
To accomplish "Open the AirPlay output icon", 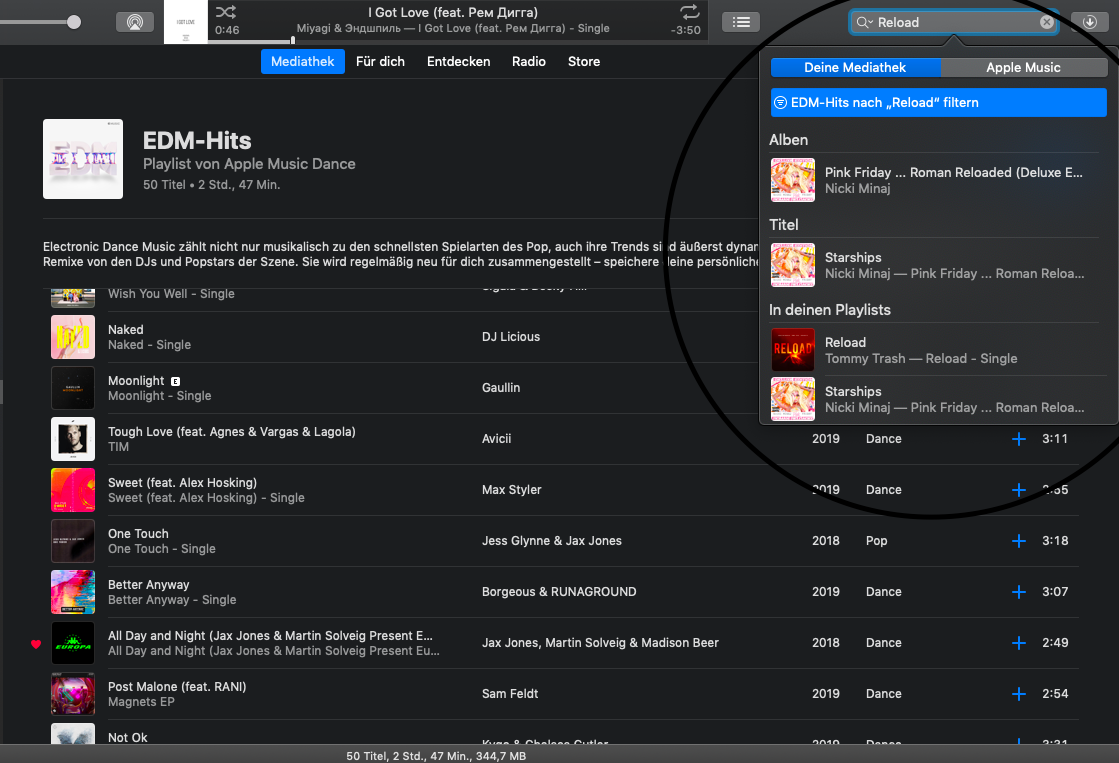I will 135,22.
